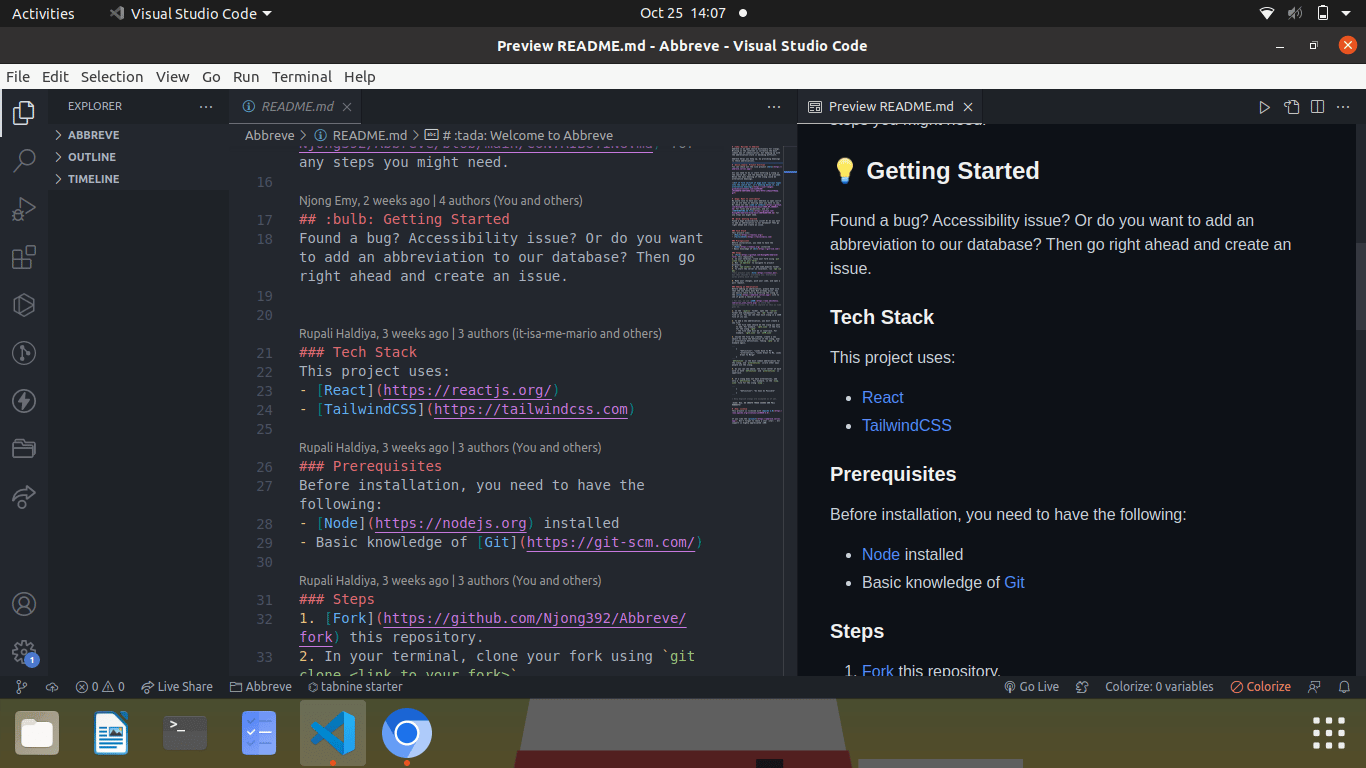Open the Help menu
1366x768 pixels.
360,77
